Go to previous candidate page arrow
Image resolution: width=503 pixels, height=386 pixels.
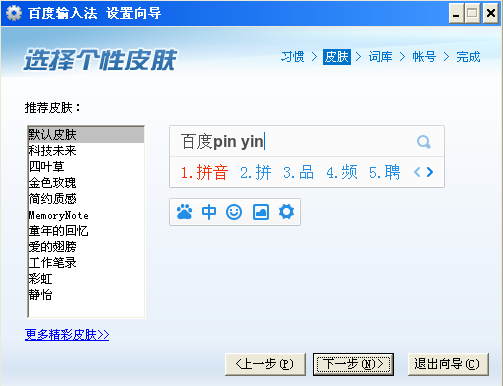[x=417, y=172]
